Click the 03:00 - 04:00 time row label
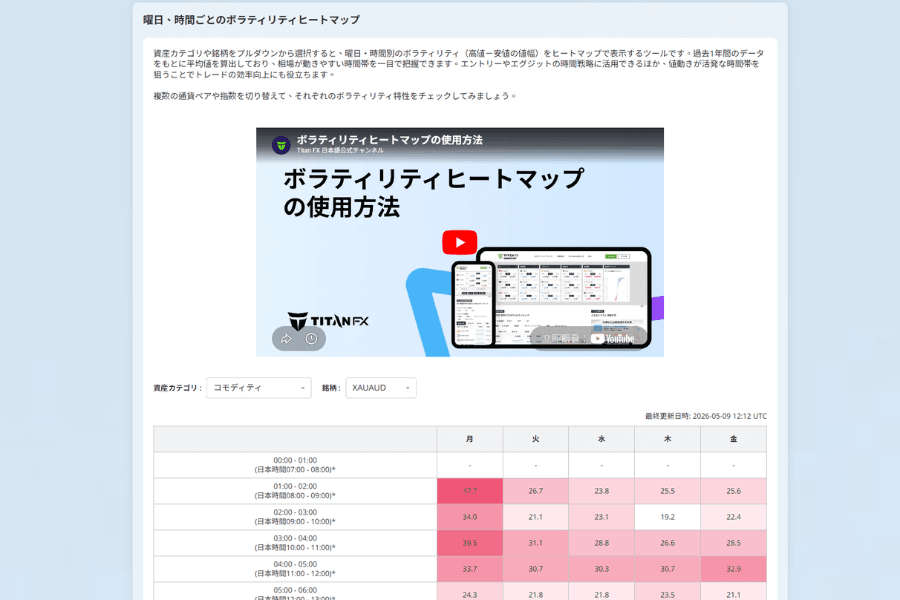The image size is (900, 600). pos(295,543)
